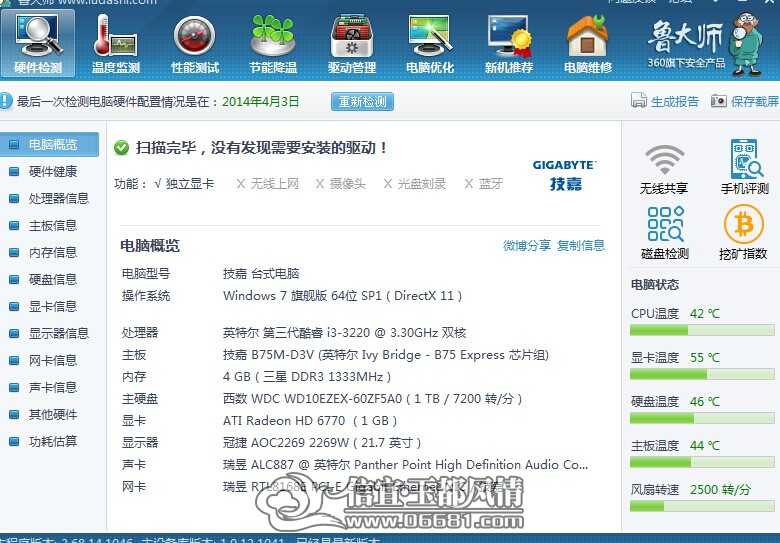Open the 挖矿指数 bitcoin icon
Screen dimensions: 780x543
click(x=743, y=233)
